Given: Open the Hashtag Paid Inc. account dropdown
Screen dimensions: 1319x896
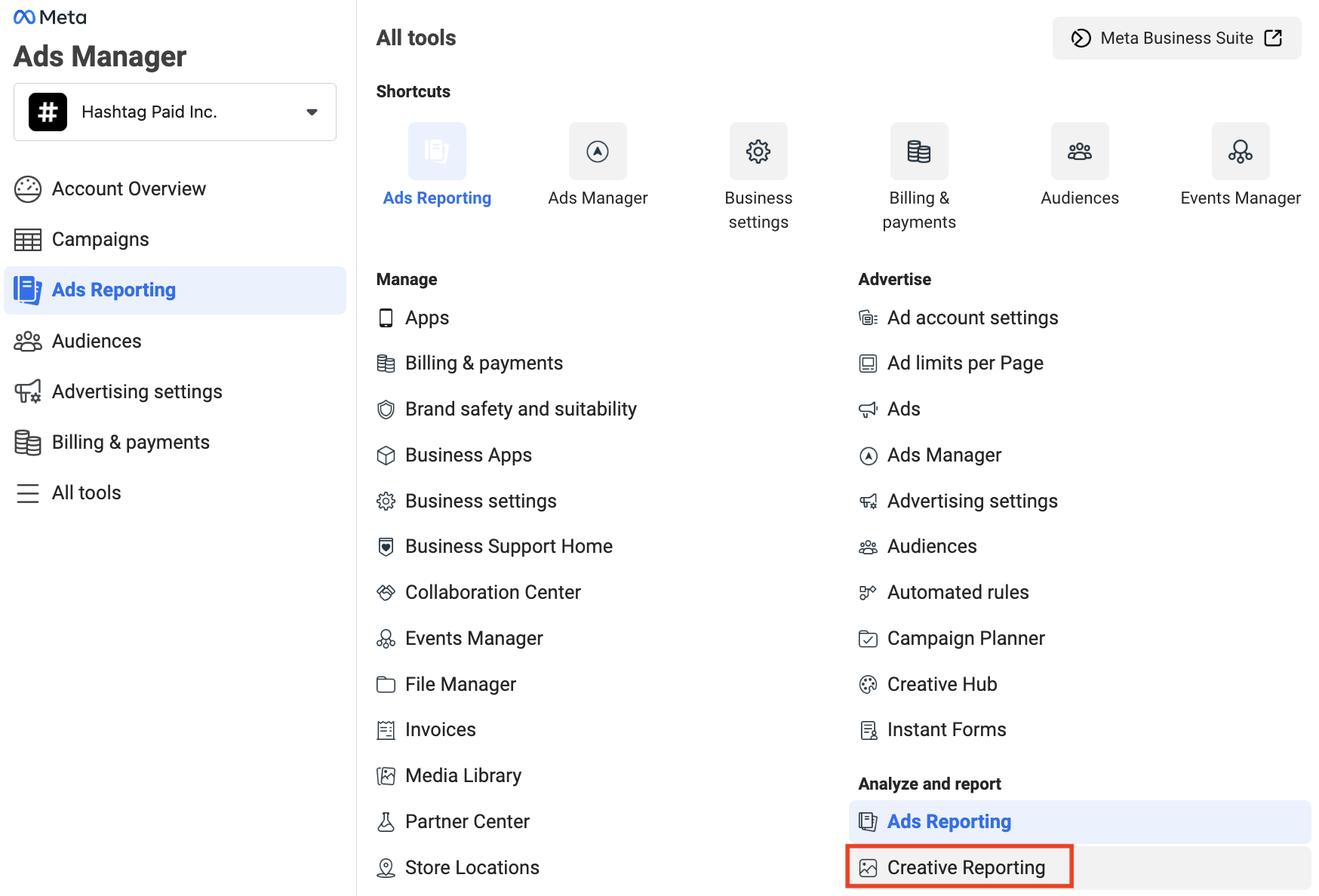Looking at the screenshot, I should [x=175, y=112].
